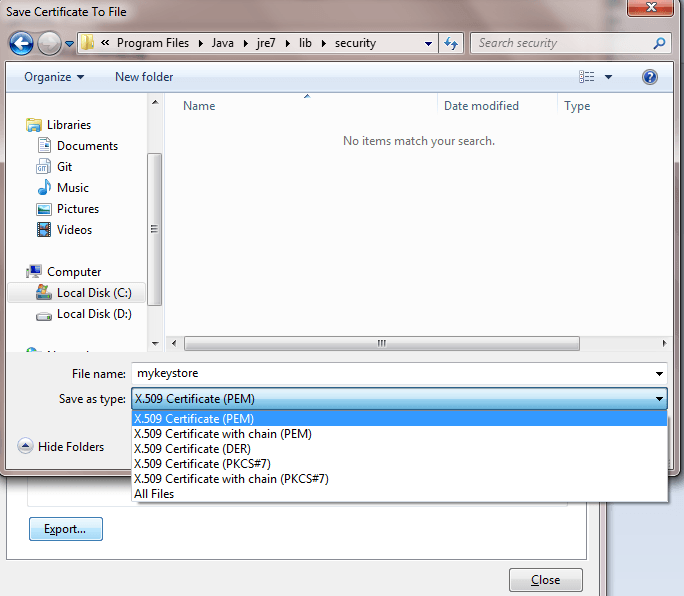Click the Change your view icon
Image resolution: width=684 pixels, height=596 pixels.
coord(586,77)
